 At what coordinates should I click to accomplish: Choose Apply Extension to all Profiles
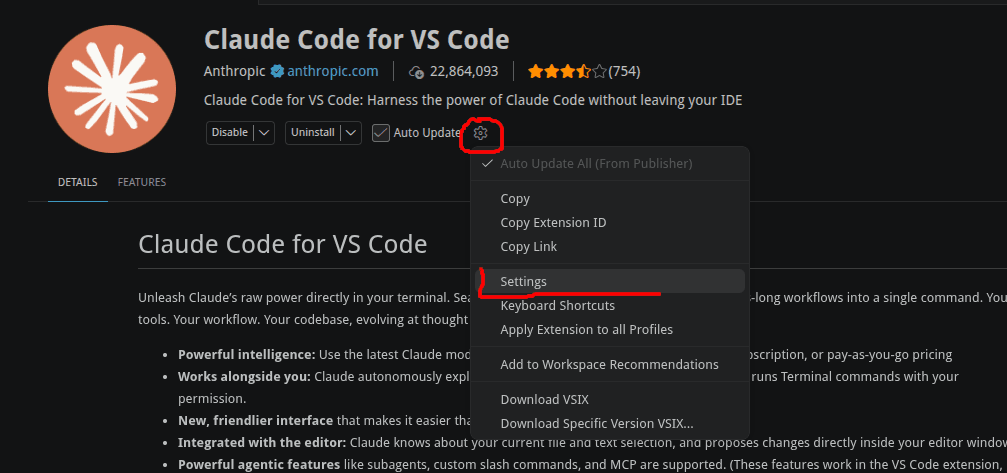[610, 330]
